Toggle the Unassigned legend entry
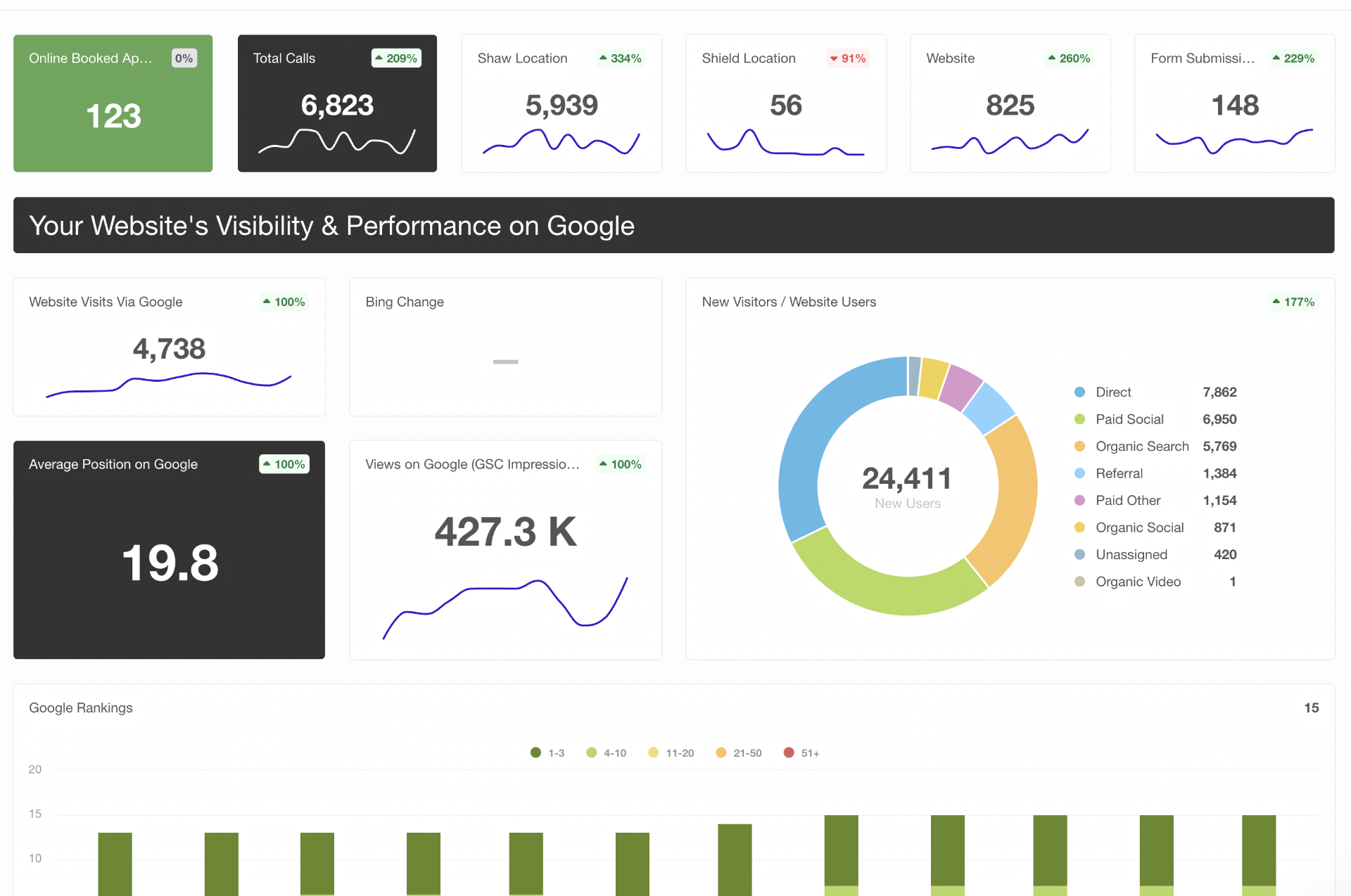The image size is (1351, 896). (x=1121, y=555)
